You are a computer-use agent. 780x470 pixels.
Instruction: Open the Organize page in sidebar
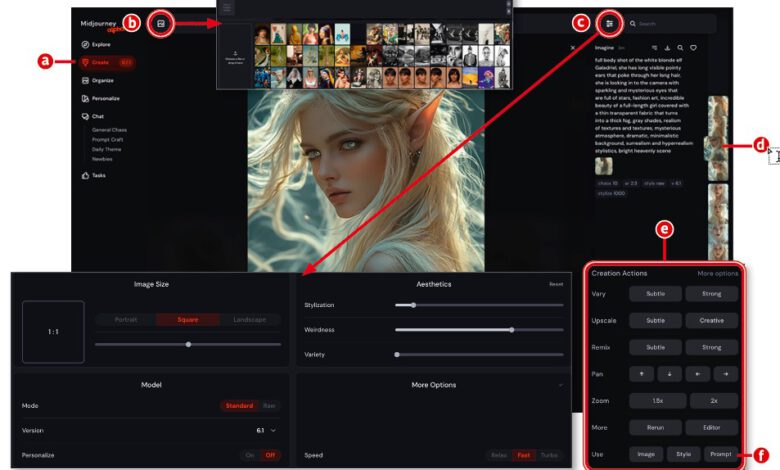98,80
